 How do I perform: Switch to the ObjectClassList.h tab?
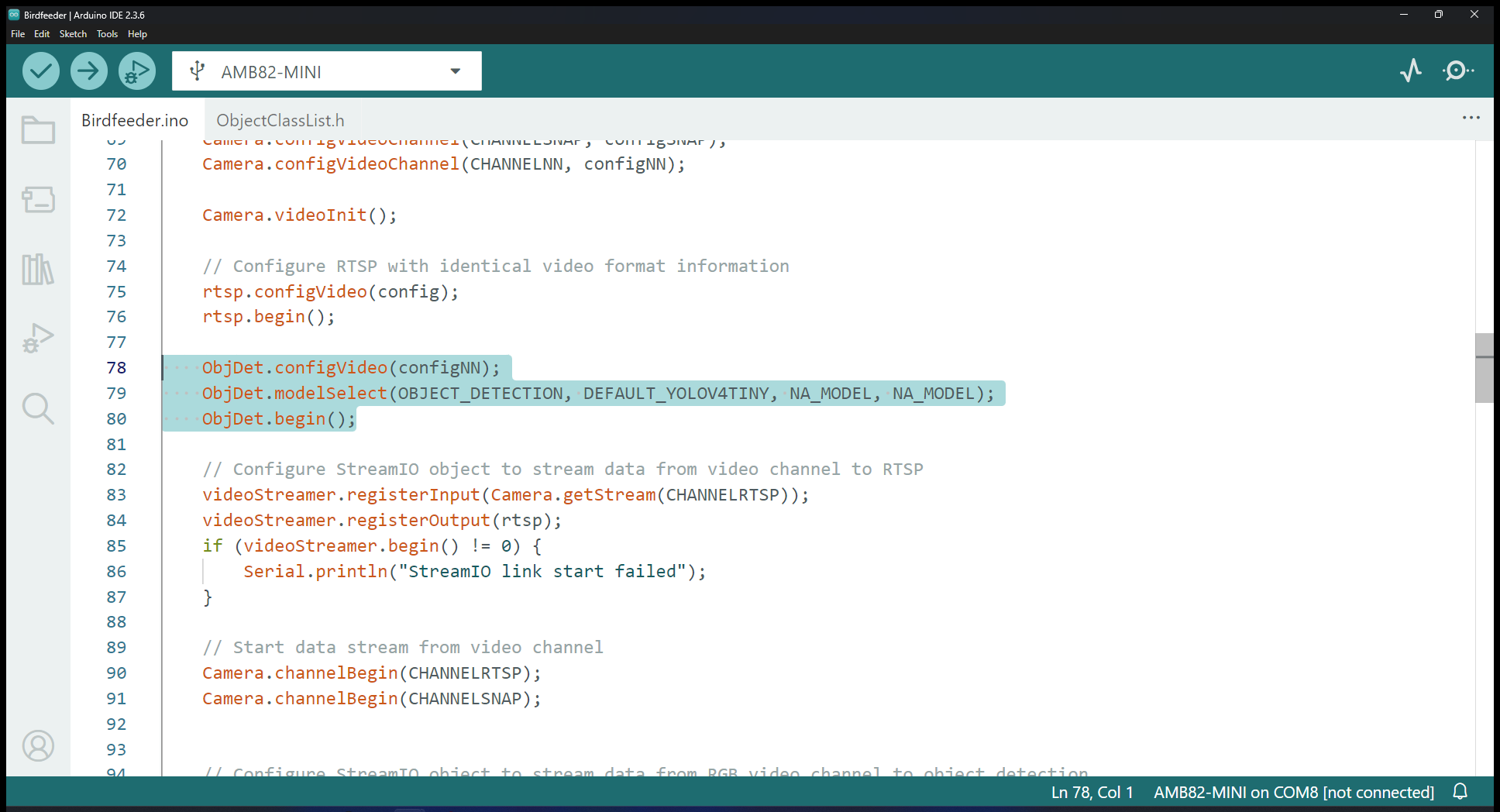point(280,120)
